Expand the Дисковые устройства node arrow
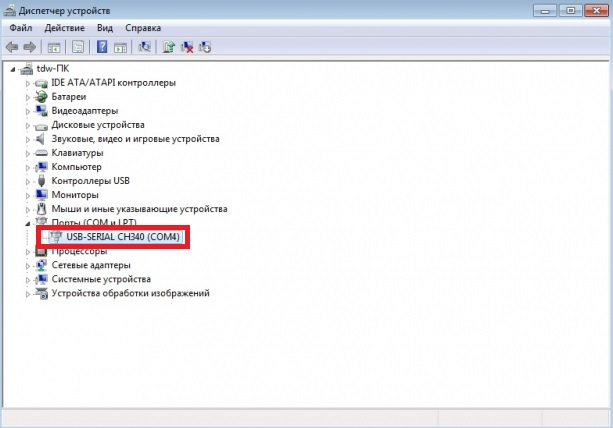The image size is (613, 428). (x=28, y=125)
